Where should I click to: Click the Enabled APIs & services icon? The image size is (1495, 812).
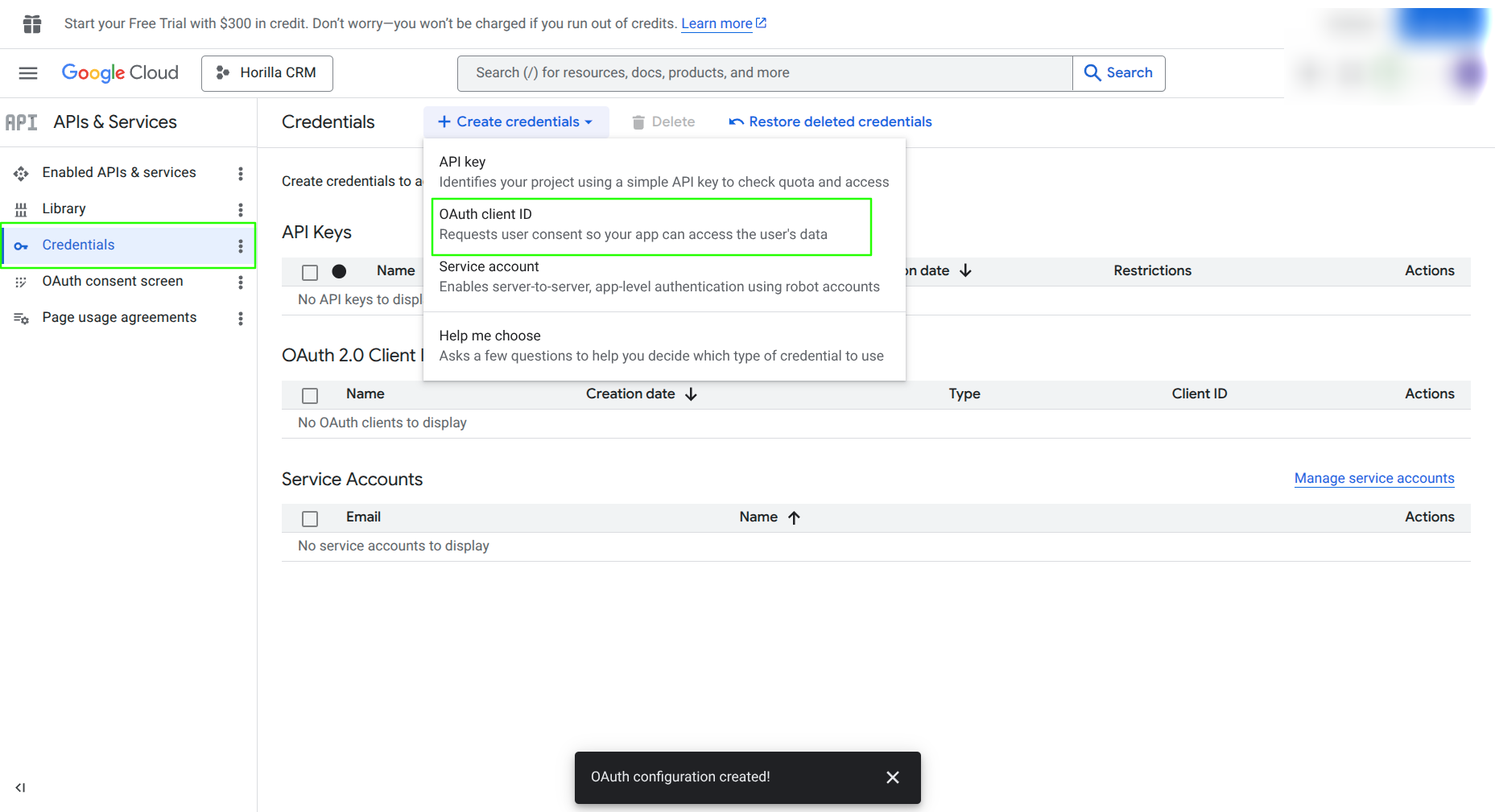21,174
